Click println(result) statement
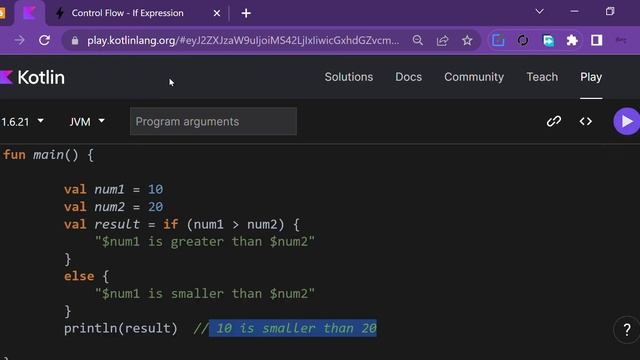This screenshot has height=360, width=640. [121, 328]
